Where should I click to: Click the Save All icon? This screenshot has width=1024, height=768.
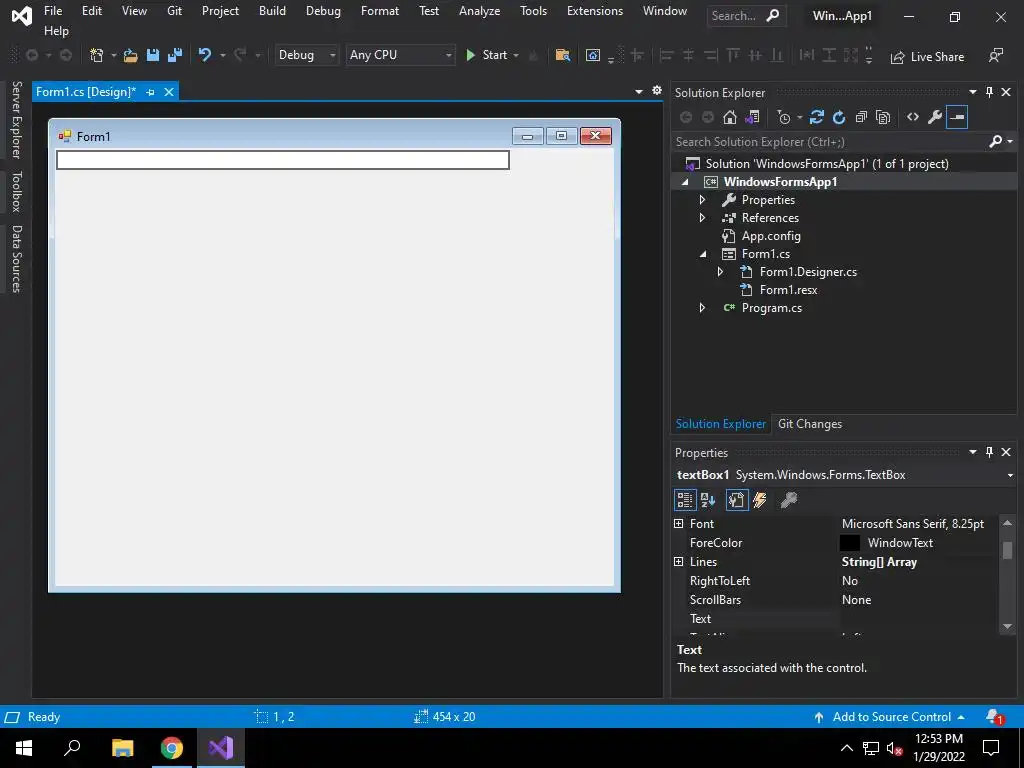[174, 56]
